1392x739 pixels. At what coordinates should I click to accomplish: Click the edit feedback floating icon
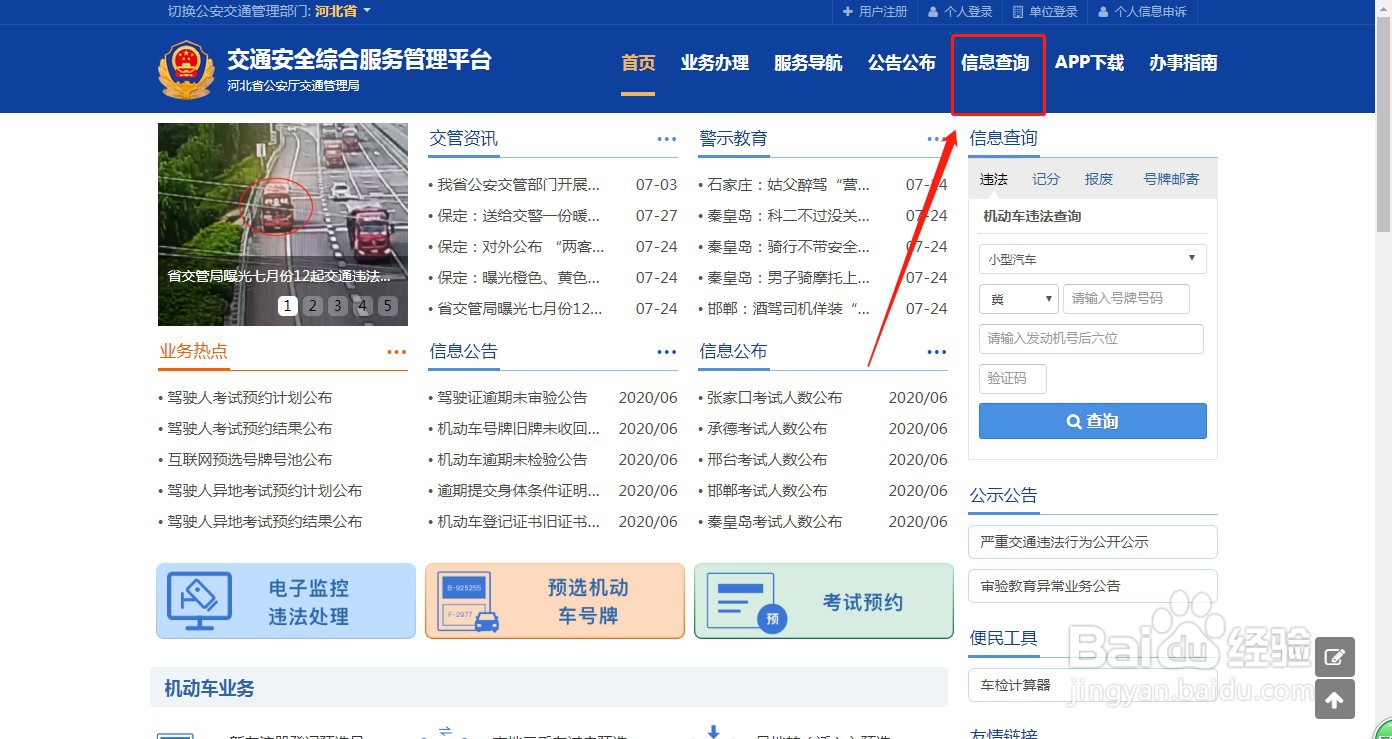pyautogui.click(x=1335, y=657)
